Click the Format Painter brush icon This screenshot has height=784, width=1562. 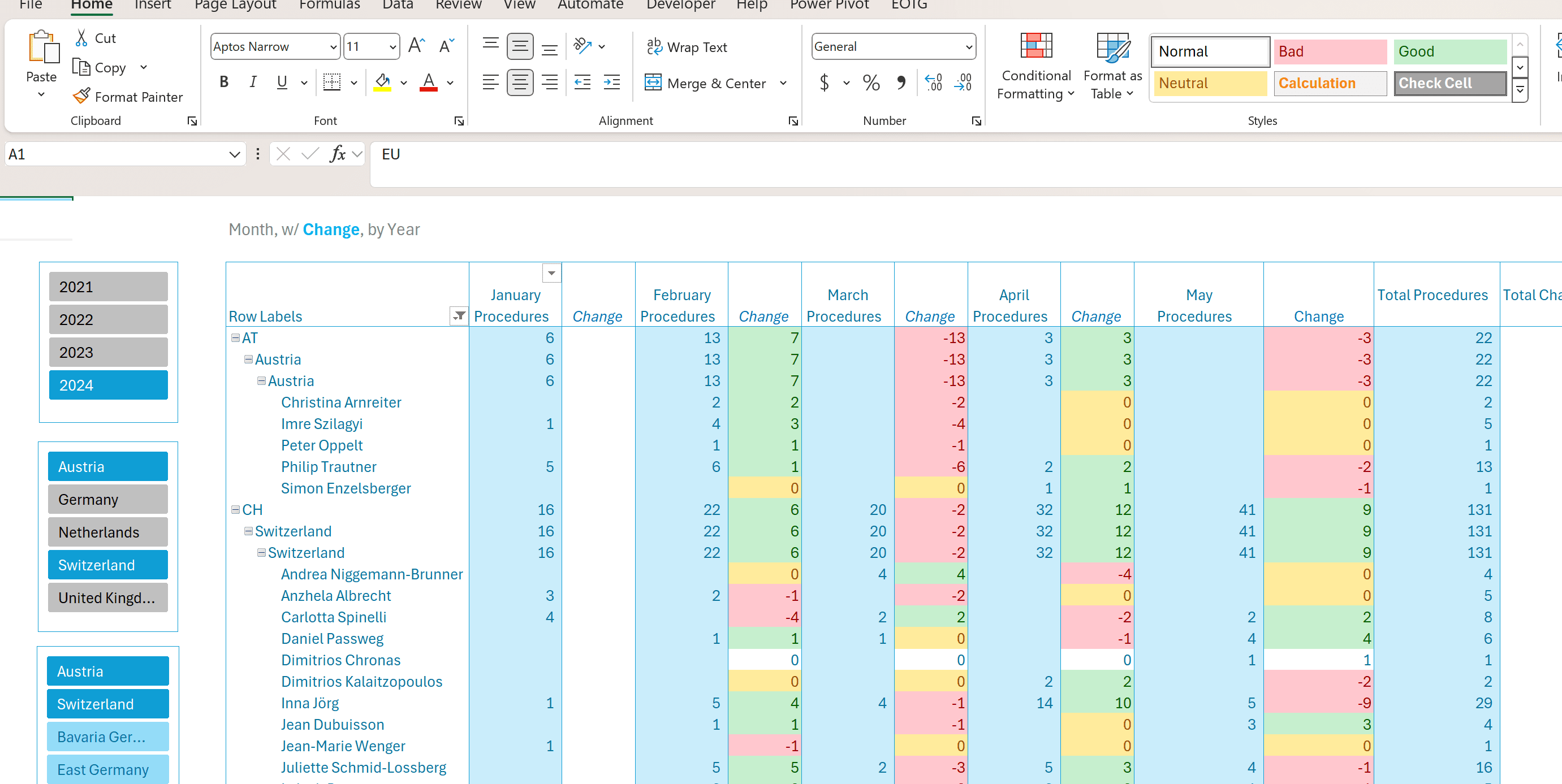click(82, 96)
